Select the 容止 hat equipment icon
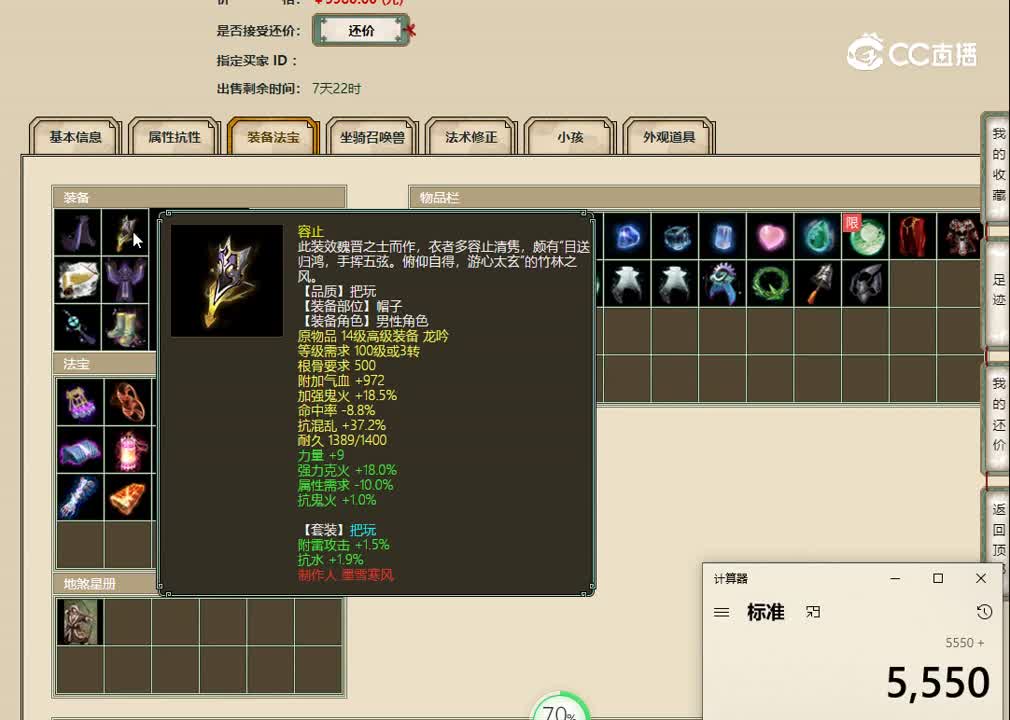1010x720 pixels. [x=126, y=232]
